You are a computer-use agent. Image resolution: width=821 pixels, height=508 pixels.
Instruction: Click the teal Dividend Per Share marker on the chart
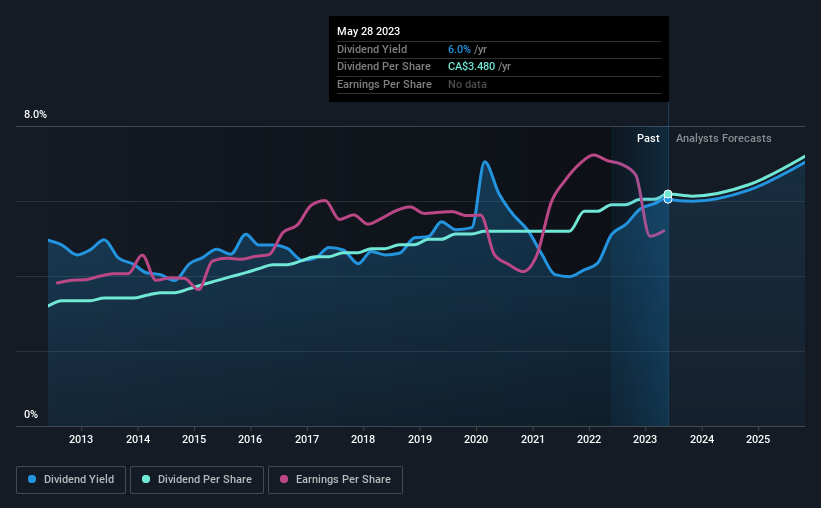[x=668, y=194]
